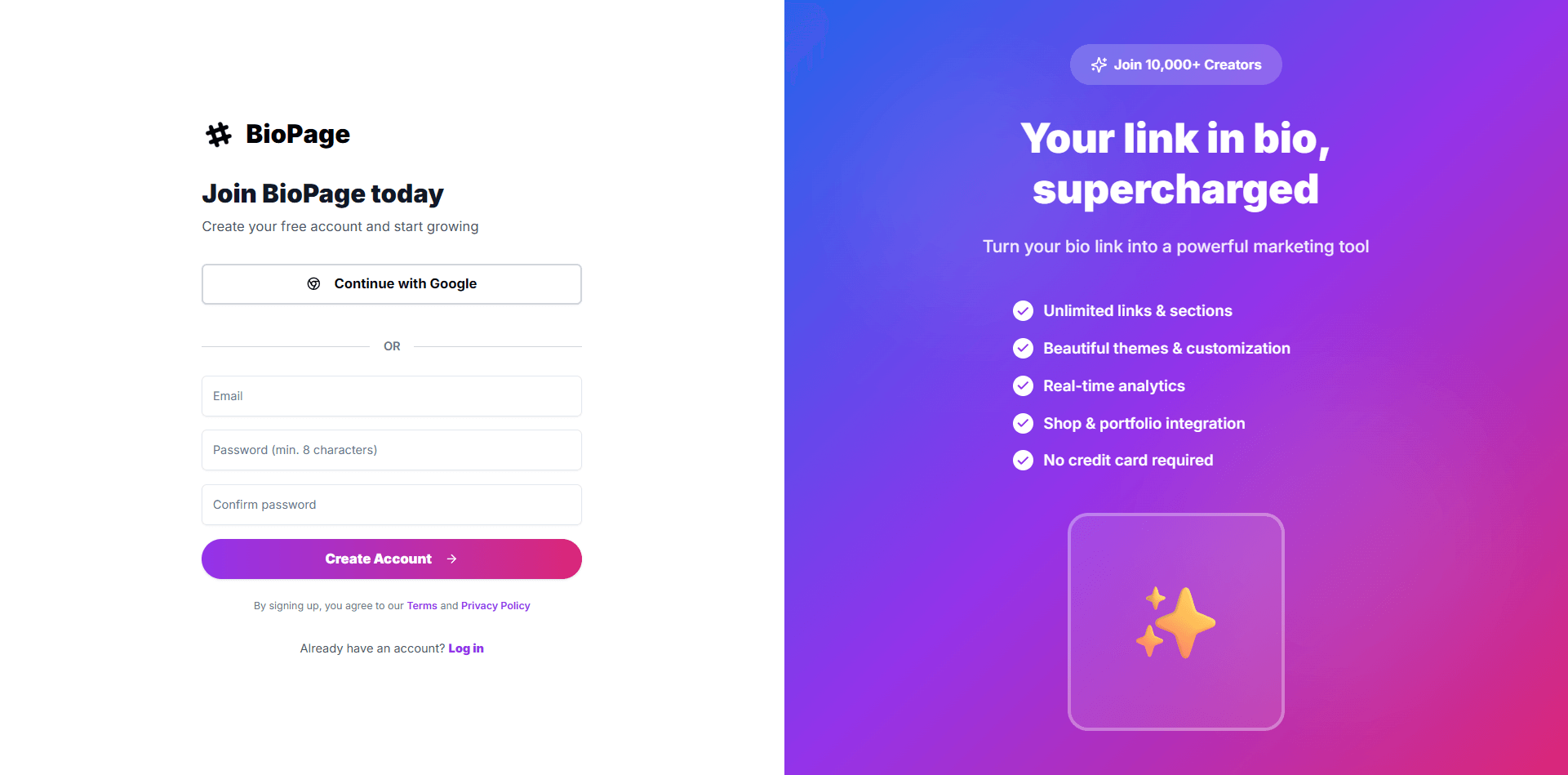This screenshot has height=775, width=1568.
Task: Go to Log in page
Action: click(x=466, y=648)
